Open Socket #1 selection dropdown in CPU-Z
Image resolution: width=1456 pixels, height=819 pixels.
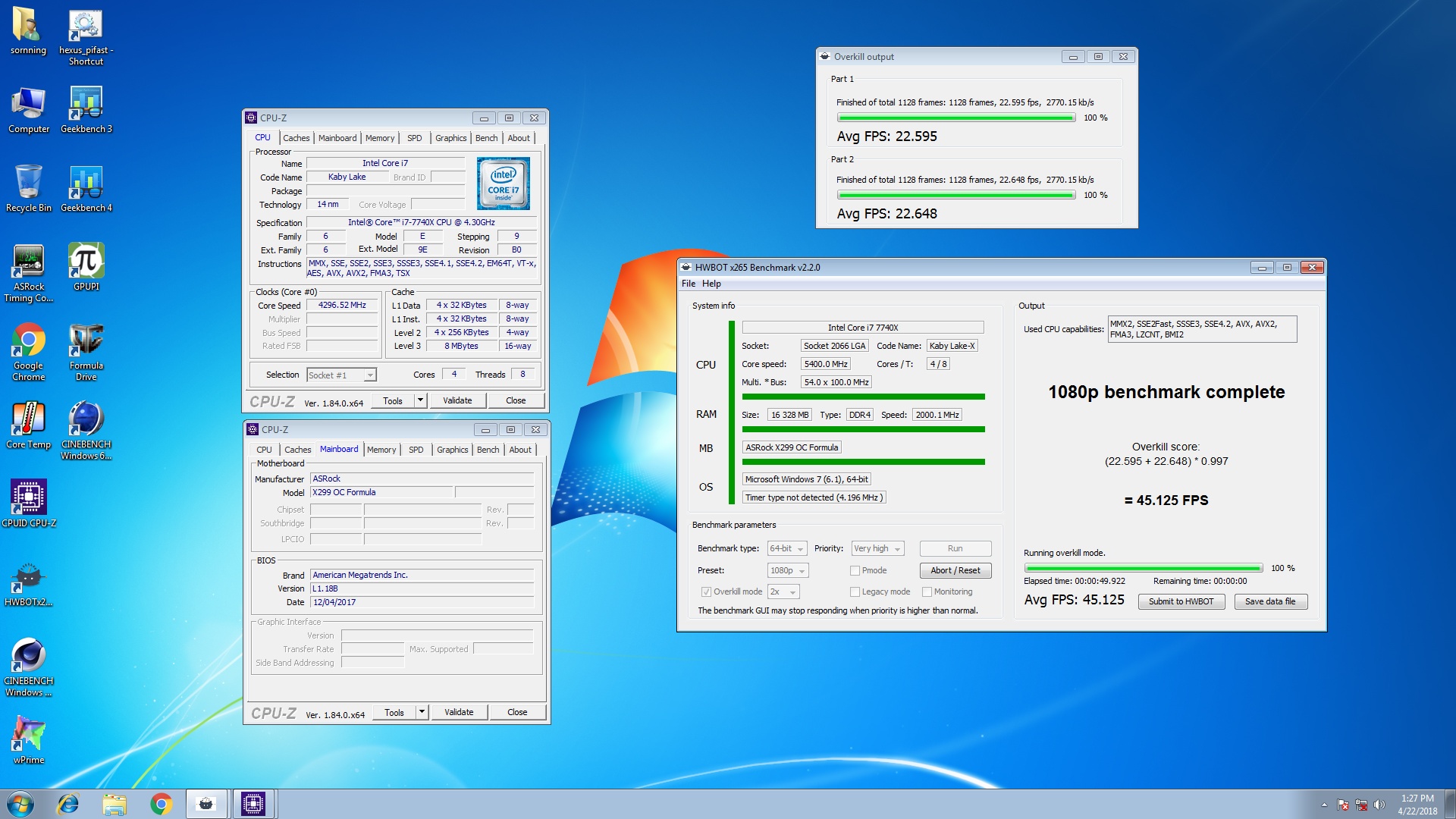coord(340,375)
